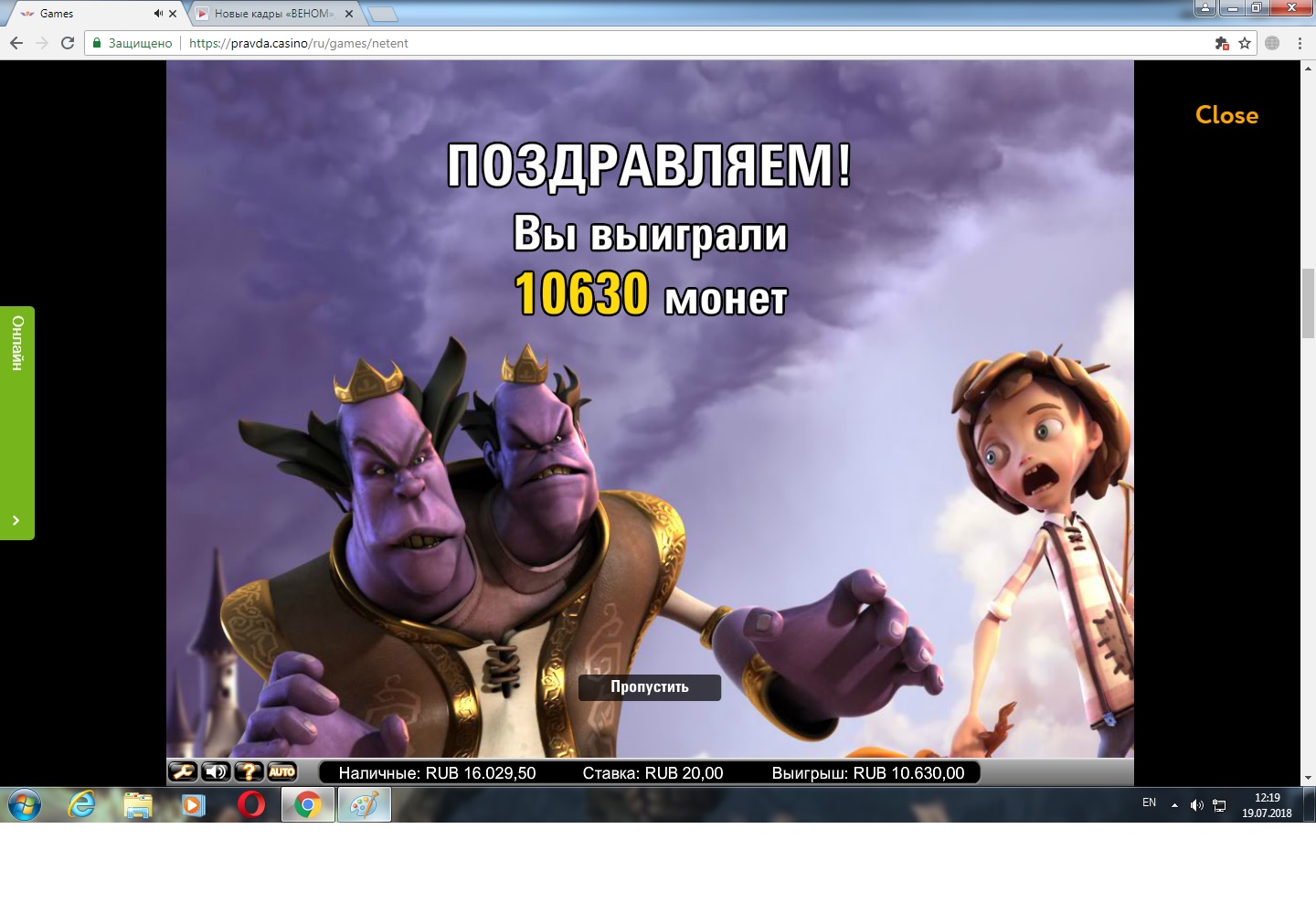1316x914 pixels.
Task: Restore down the Chrome window
Action: pyautogui.click(x=1257, y=8)
